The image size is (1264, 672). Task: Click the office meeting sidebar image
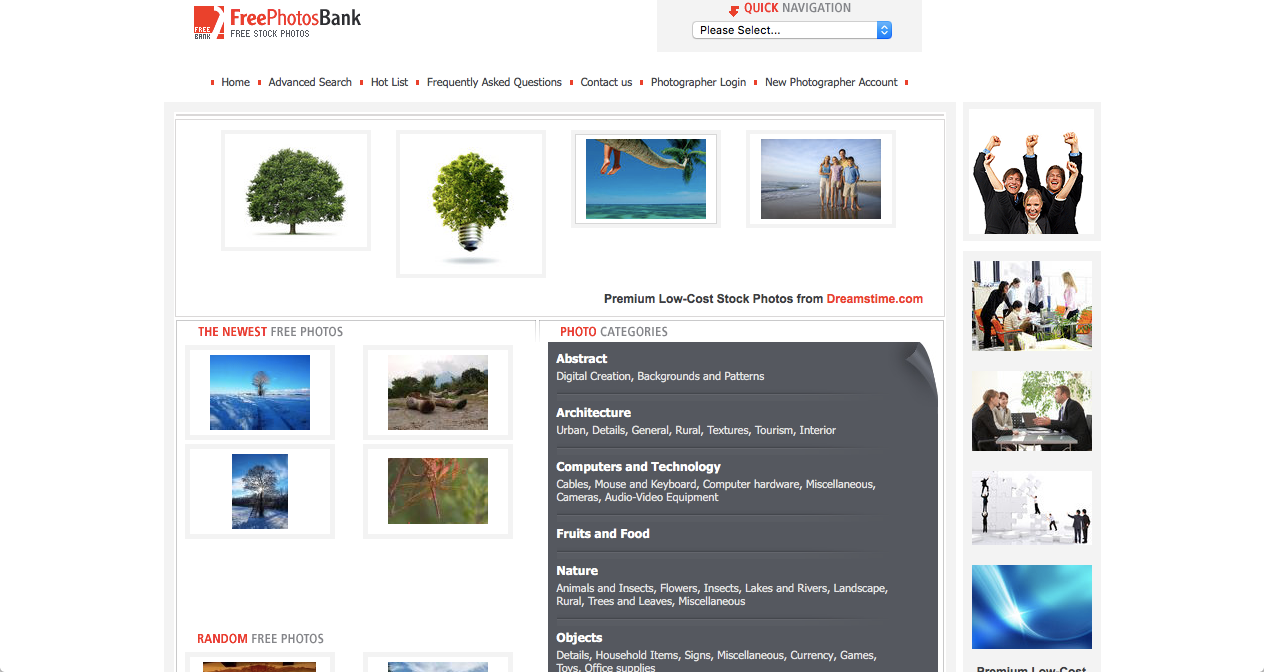pos(1032,305)
